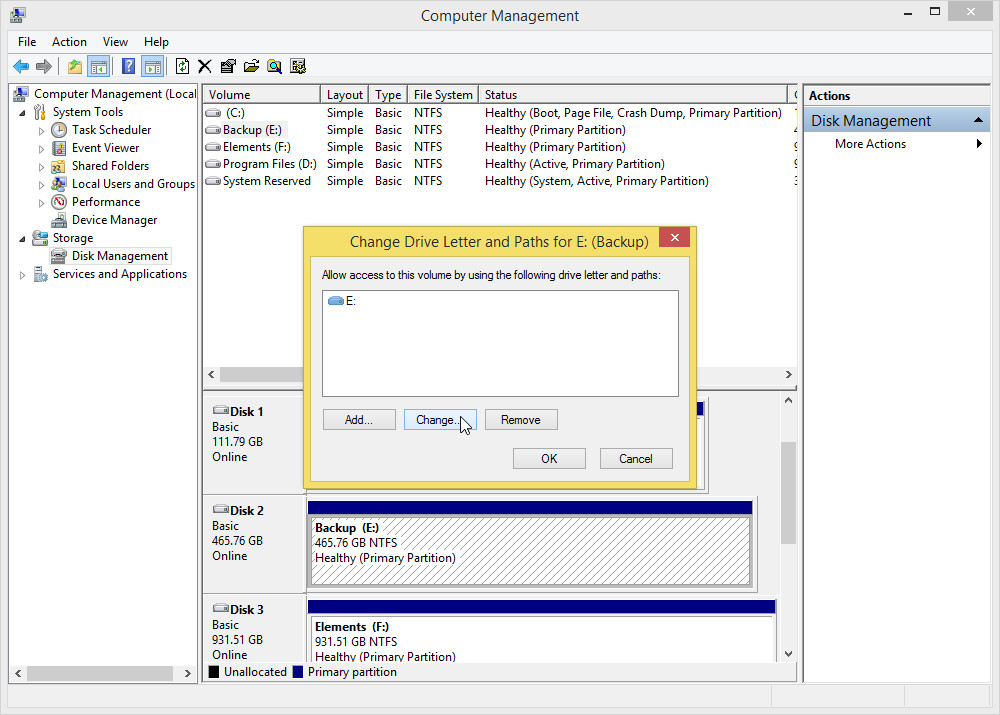This screenshot has height=715, width=1000.
Task: Click the black X Delete toolbar icon
Action: (205, 66)
